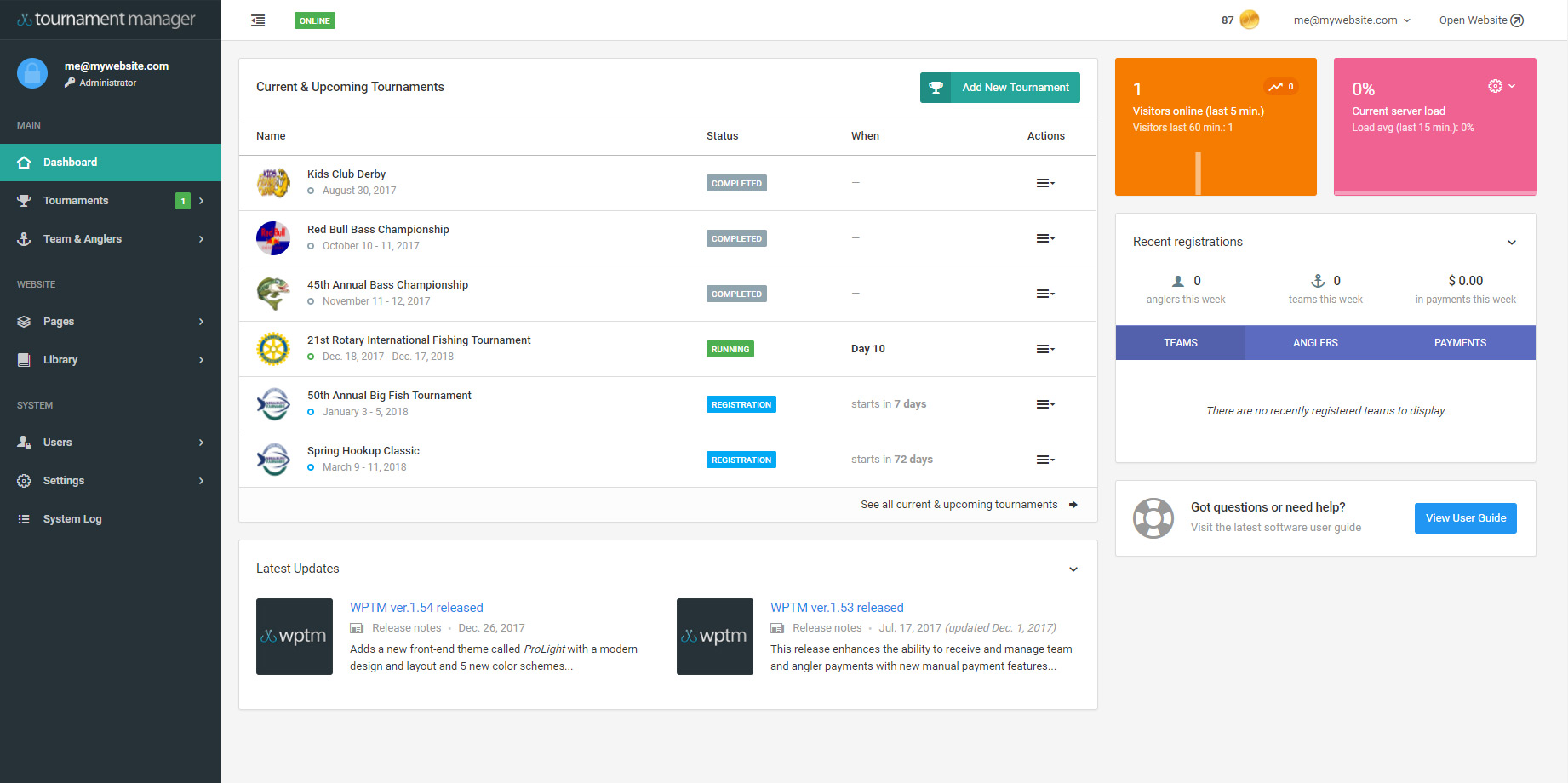Collapse the Recent registrations panel
Screen dimensions: 1568x783
point(1511,243)
